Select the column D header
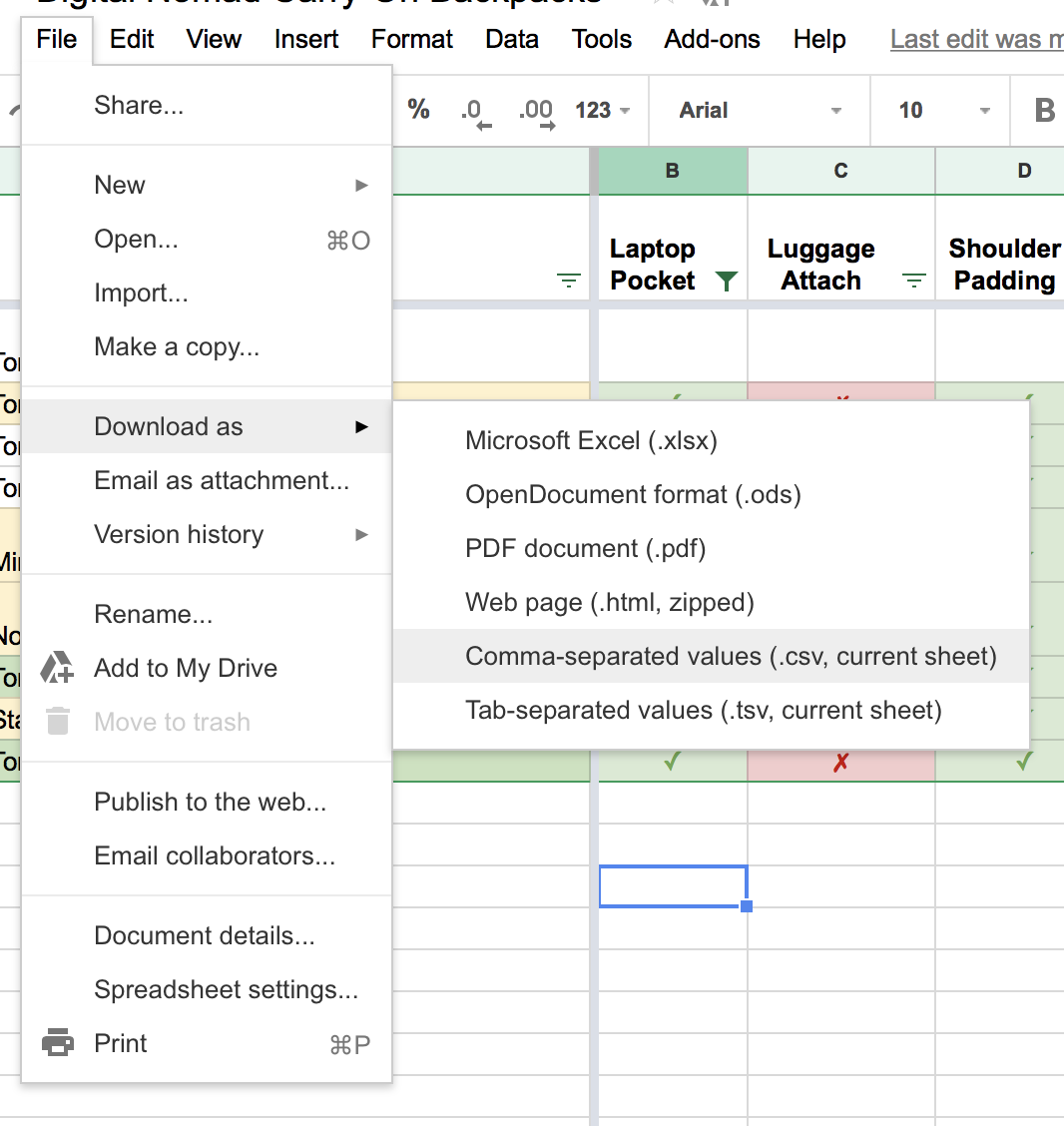 click(x=1024, y=171)
